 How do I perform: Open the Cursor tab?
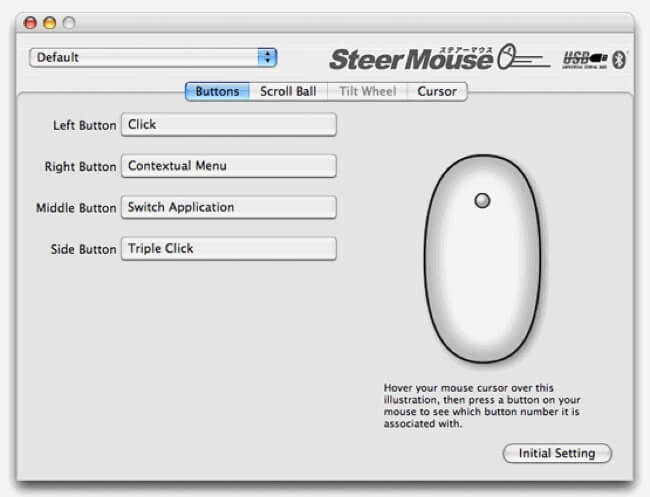[437, 91]
